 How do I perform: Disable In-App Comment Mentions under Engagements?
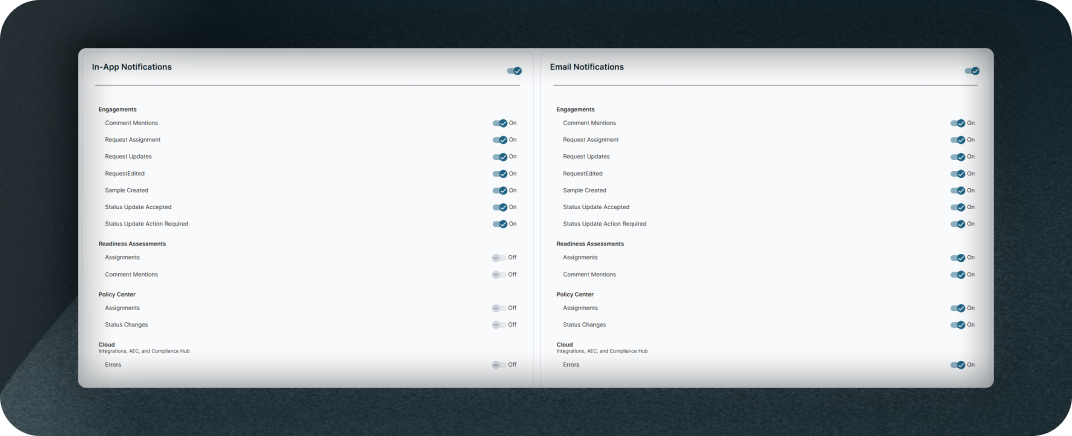(500, 123)
